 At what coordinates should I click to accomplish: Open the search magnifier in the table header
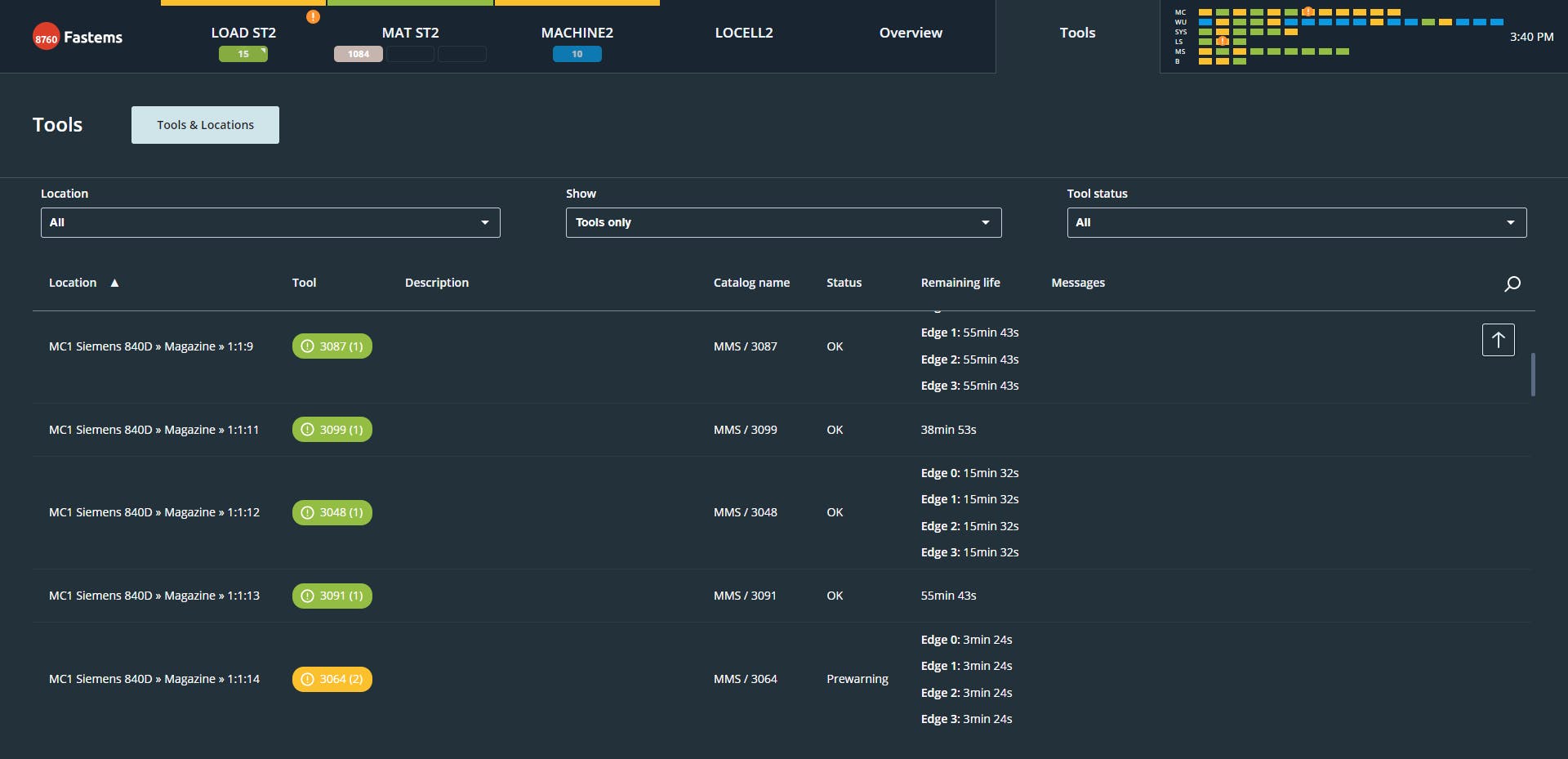click(1512, 284)
